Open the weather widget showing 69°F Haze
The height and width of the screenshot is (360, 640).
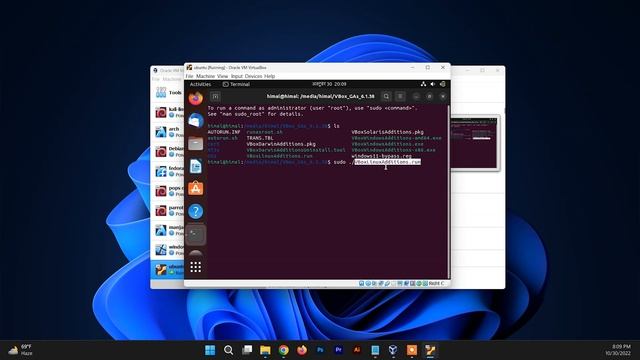coord(20,350)
